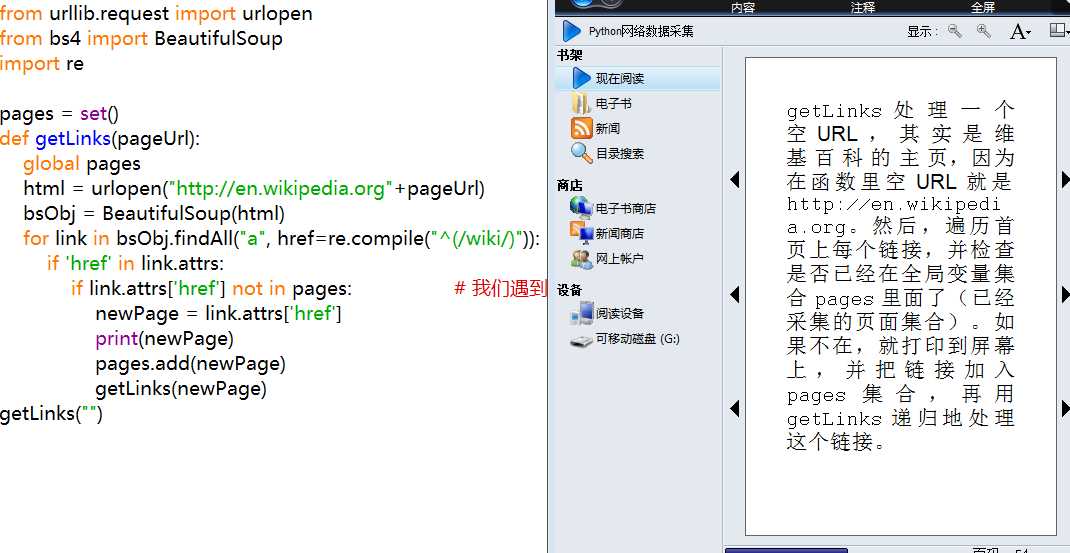Click the 商店 section header

click(x=570, y=185)
